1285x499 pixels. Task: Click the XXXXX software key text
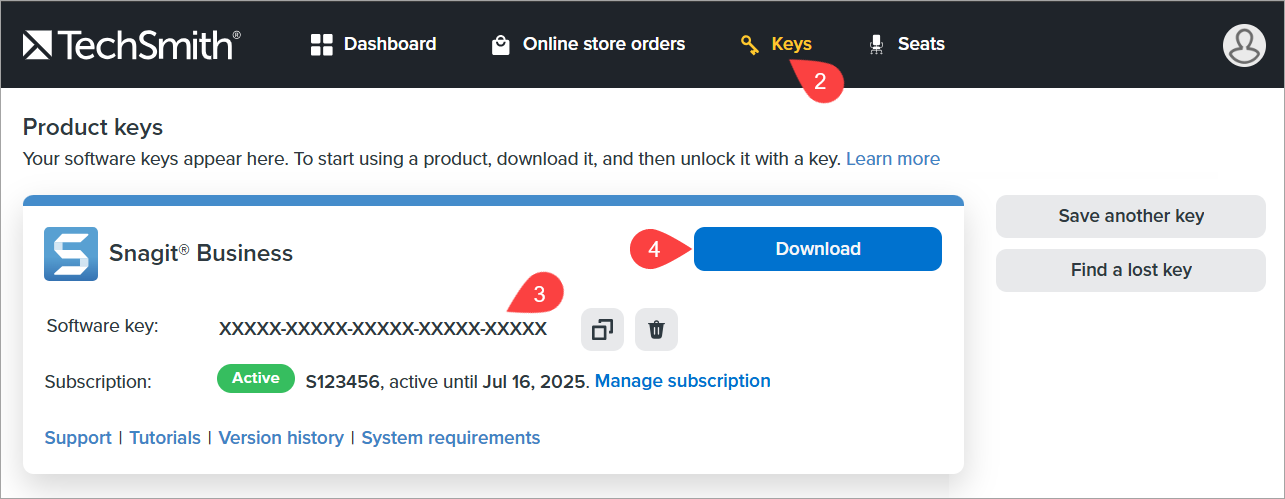click(x=383, y=329)
